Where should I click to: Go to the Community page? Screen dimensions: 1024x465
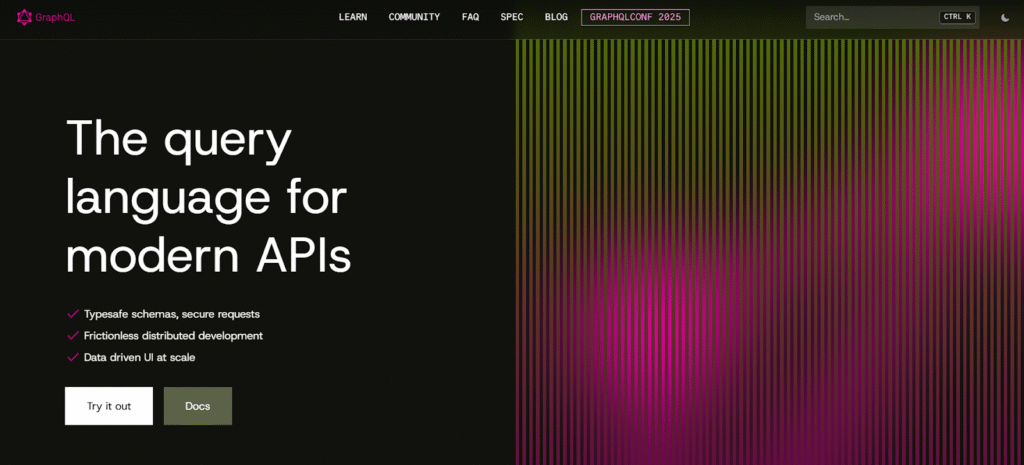(414, 17)
